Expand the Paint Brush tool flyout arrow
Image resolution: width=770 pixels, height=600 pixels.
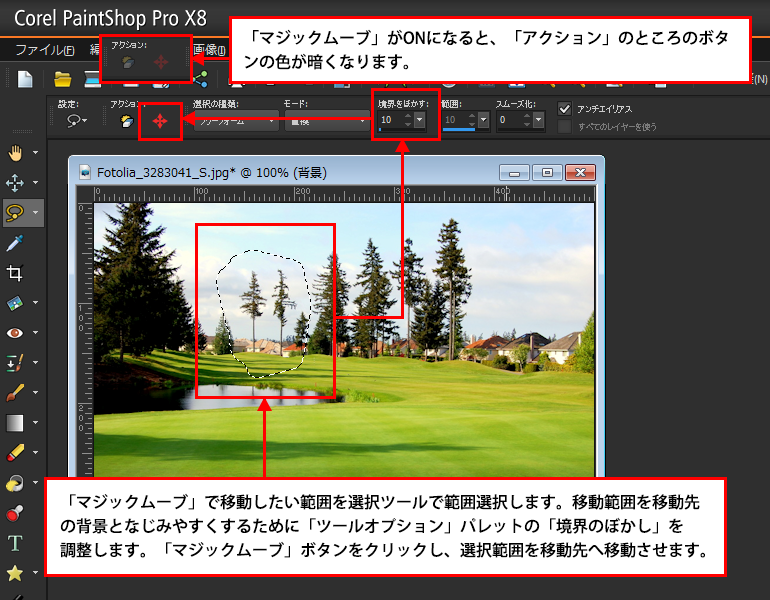click(x=35, y=393)
